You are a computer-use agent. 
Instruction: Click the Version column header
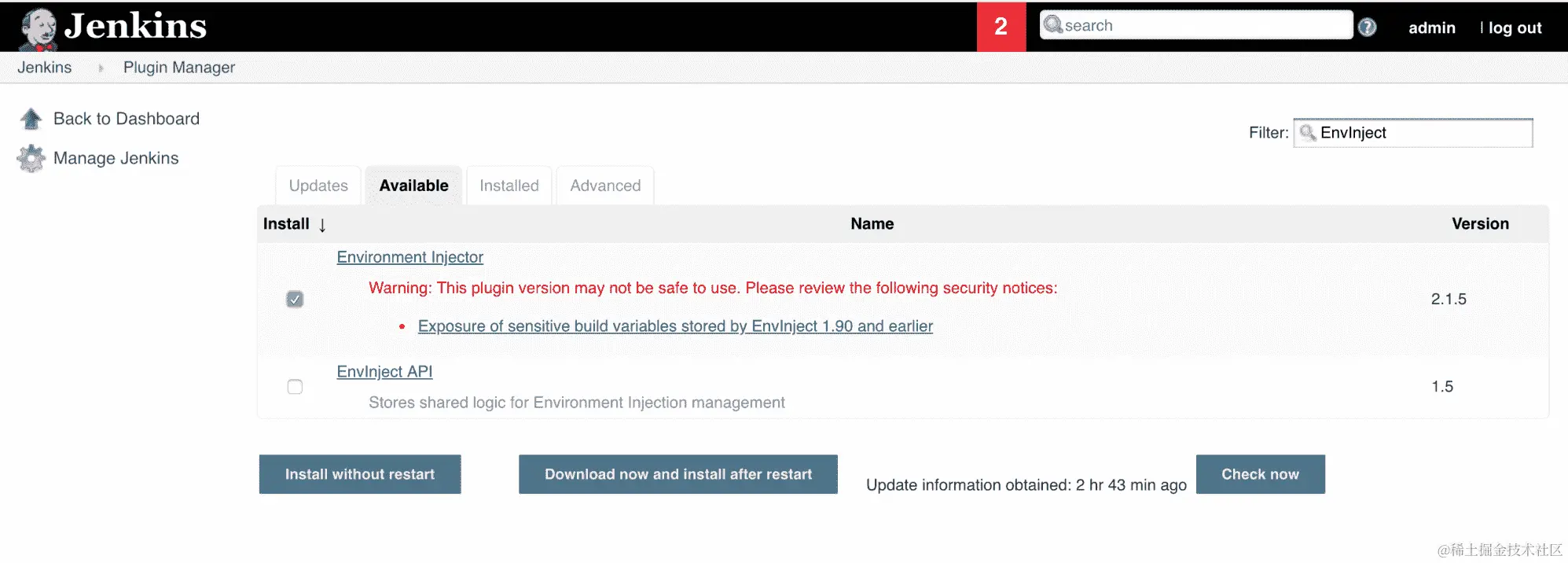click(x=1480, y=224)
